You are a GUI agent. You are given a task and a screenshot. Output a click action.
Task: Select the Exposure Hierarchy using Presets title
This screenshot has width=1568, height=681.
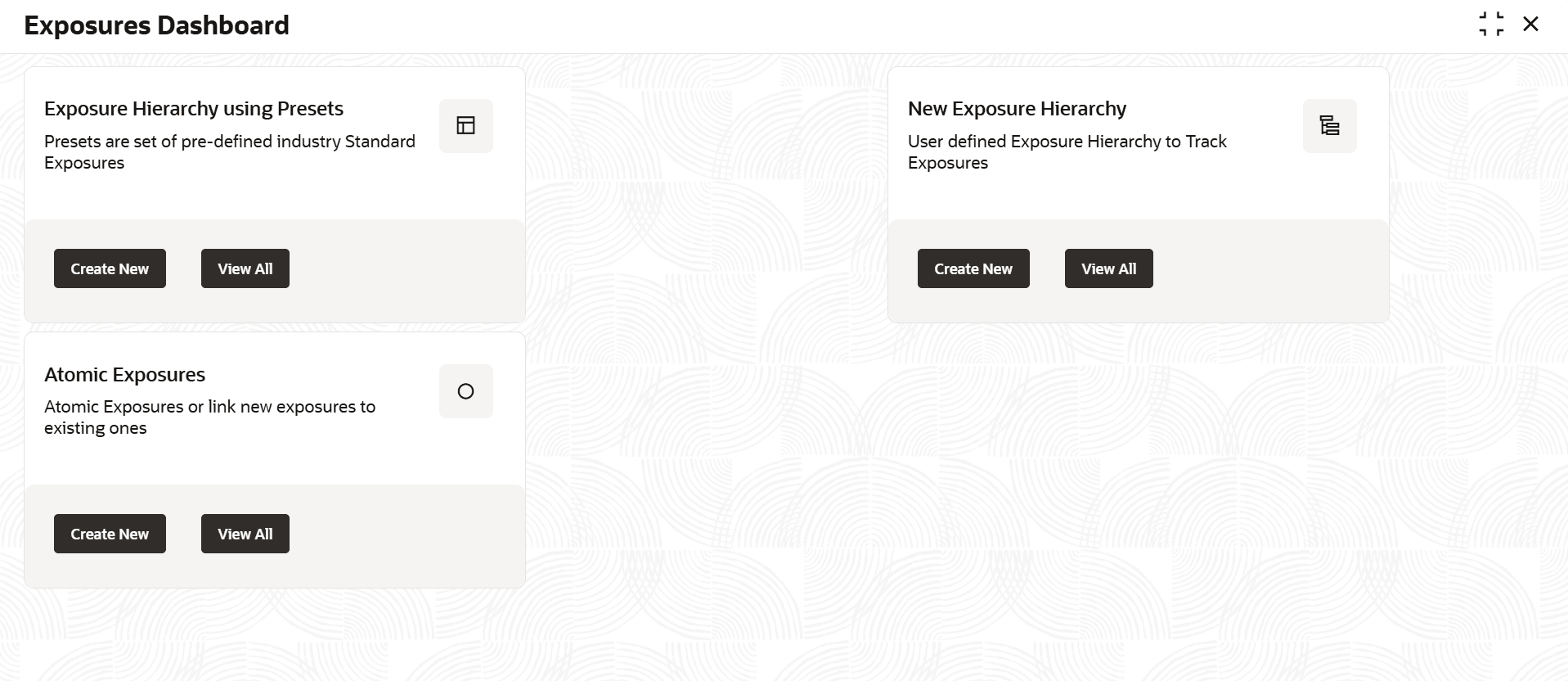[194, 109]
